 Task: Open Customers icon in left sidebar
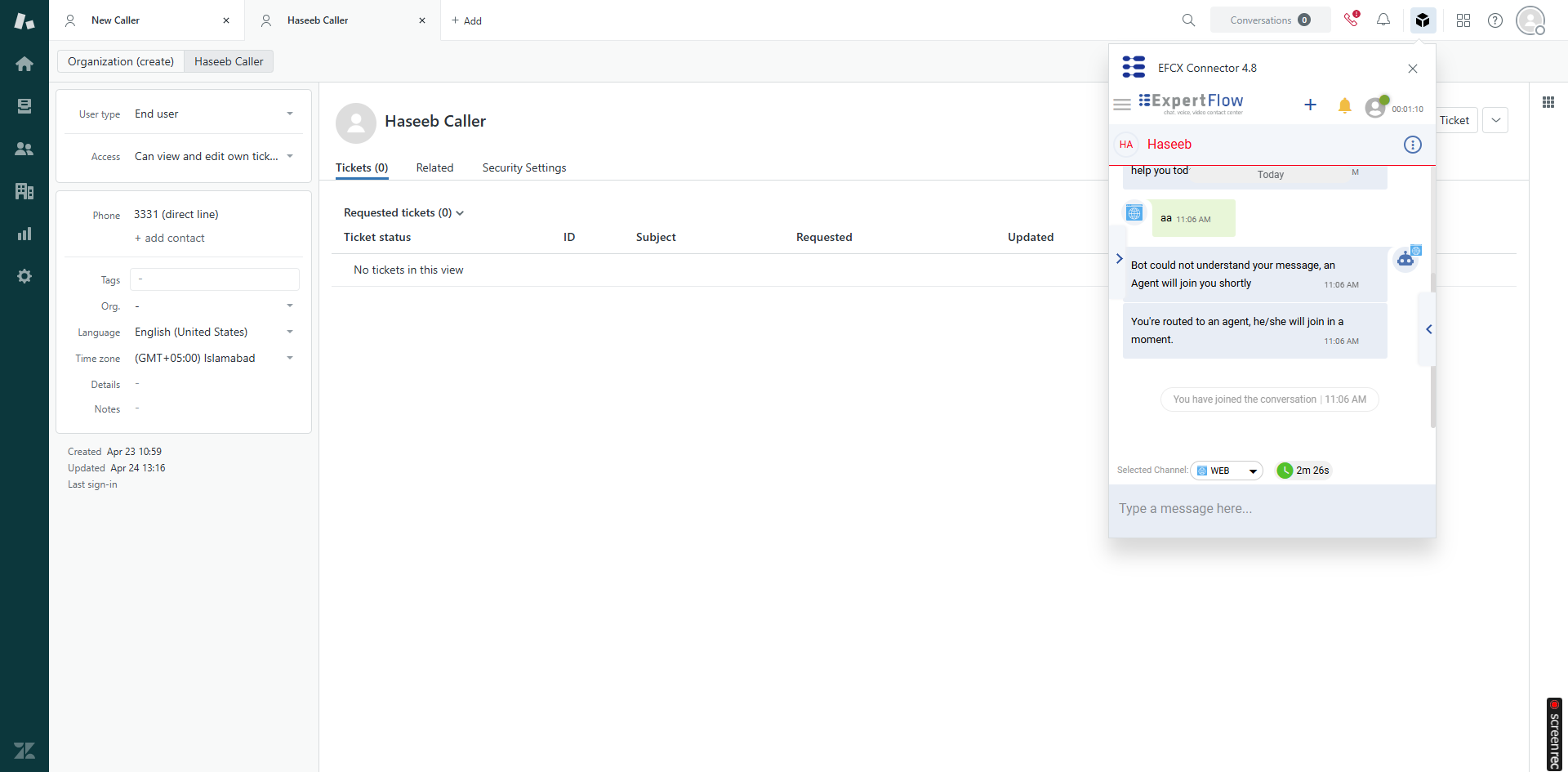(x=24, y=149)
